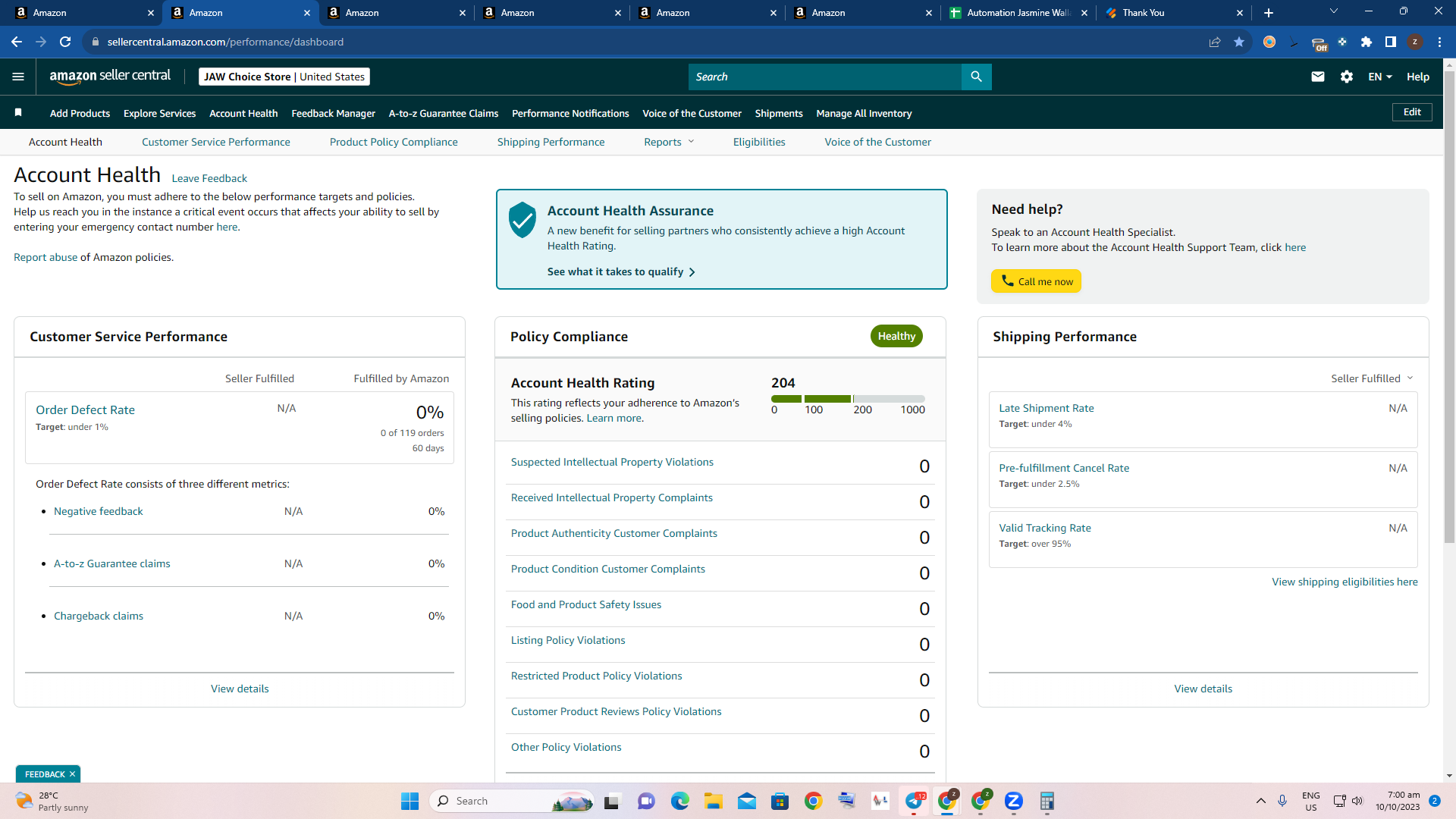
Task: Open Zoom from the taskbar
Action: click(x=1014, y=801)
